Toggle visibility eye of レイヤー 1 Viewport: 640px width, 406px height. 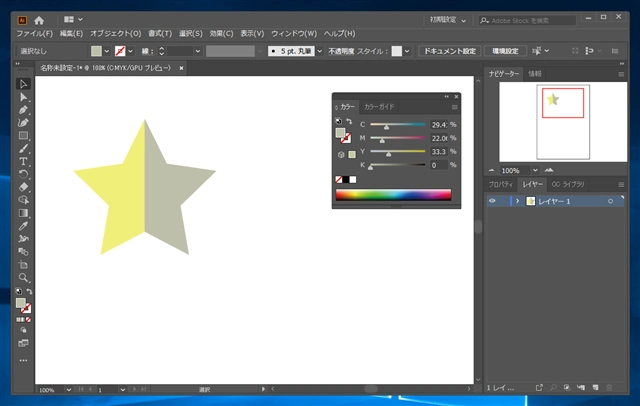[492, 201]
